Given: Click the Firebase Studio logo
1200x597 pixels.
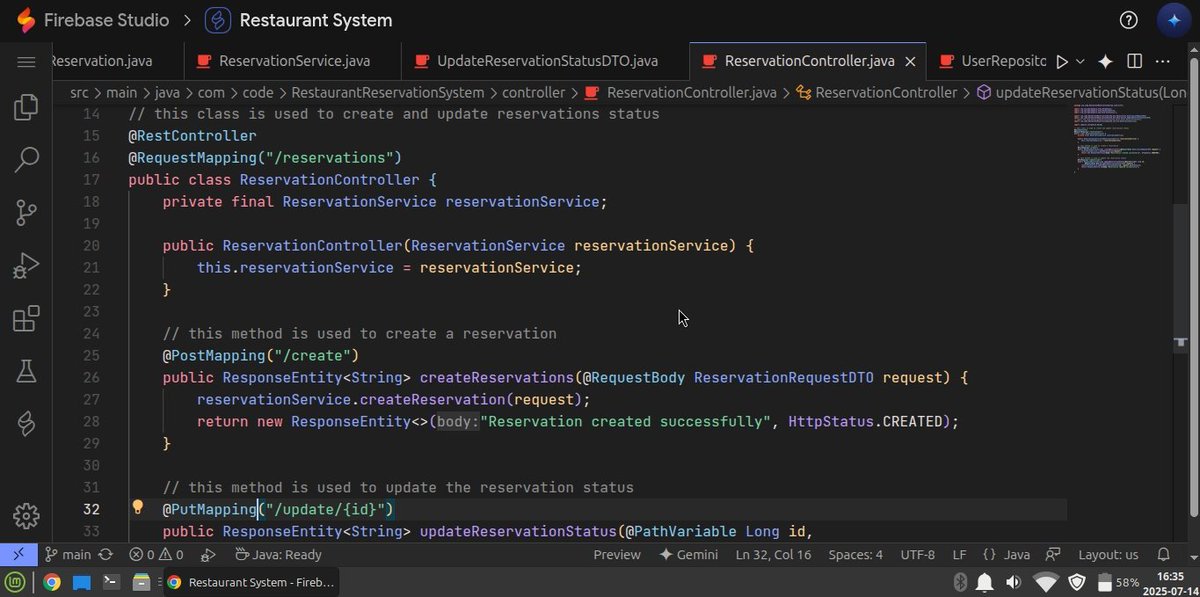Looking at the screenshot, I should 26,20.
